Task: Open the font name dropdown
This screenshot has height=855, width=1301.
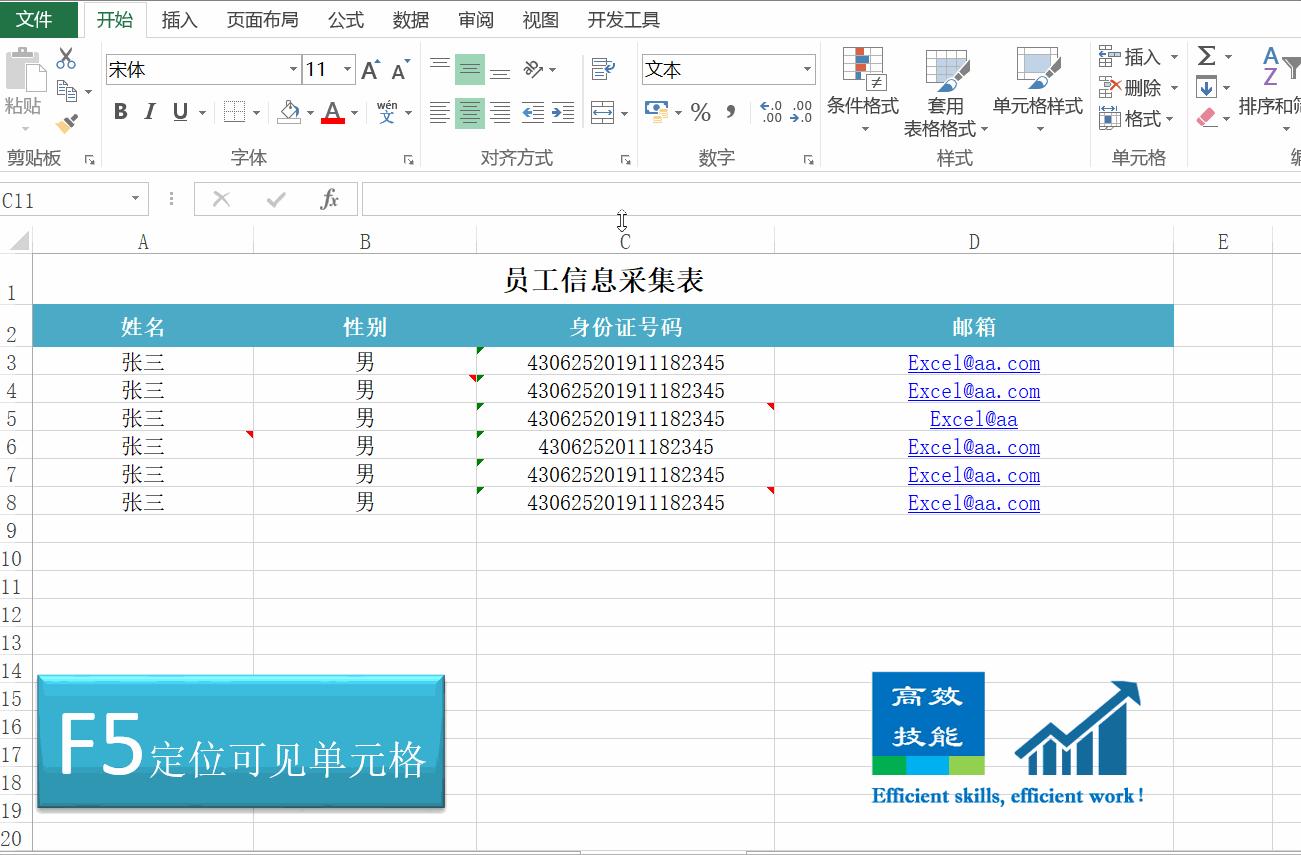Action: tap(291, 69)
